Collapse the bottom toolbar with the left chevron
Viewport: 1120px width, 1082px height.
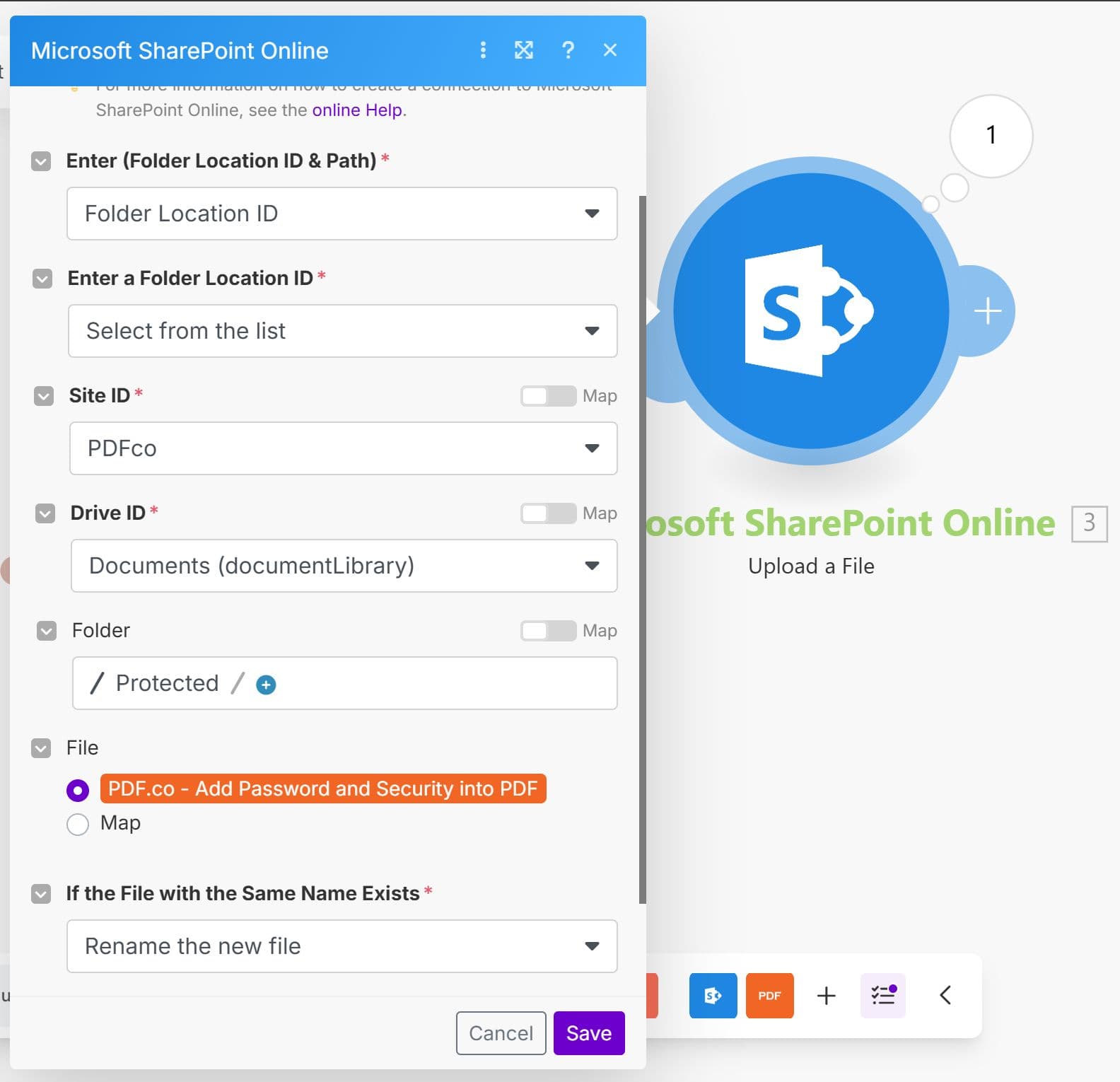pos(945,996)
